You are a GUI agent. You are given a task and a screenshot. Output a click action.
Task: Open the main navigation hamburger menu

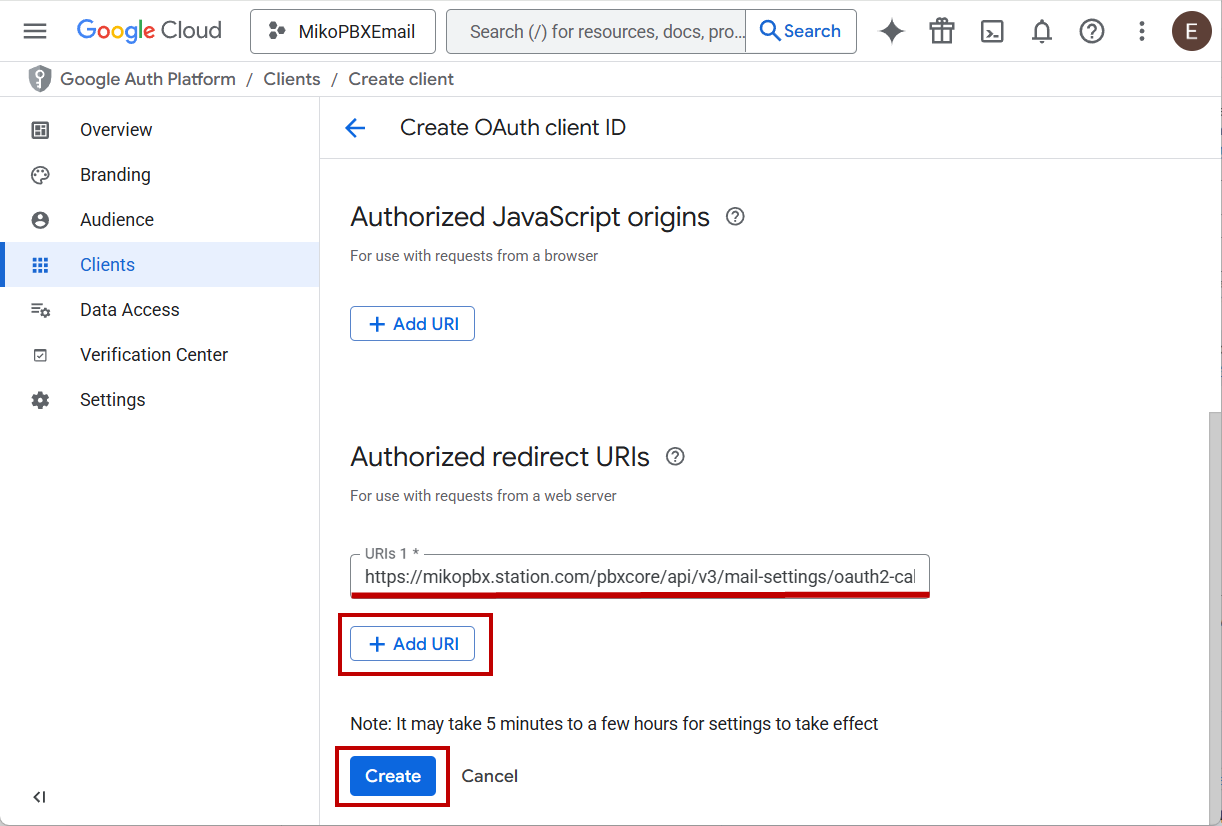click(35, 31)
